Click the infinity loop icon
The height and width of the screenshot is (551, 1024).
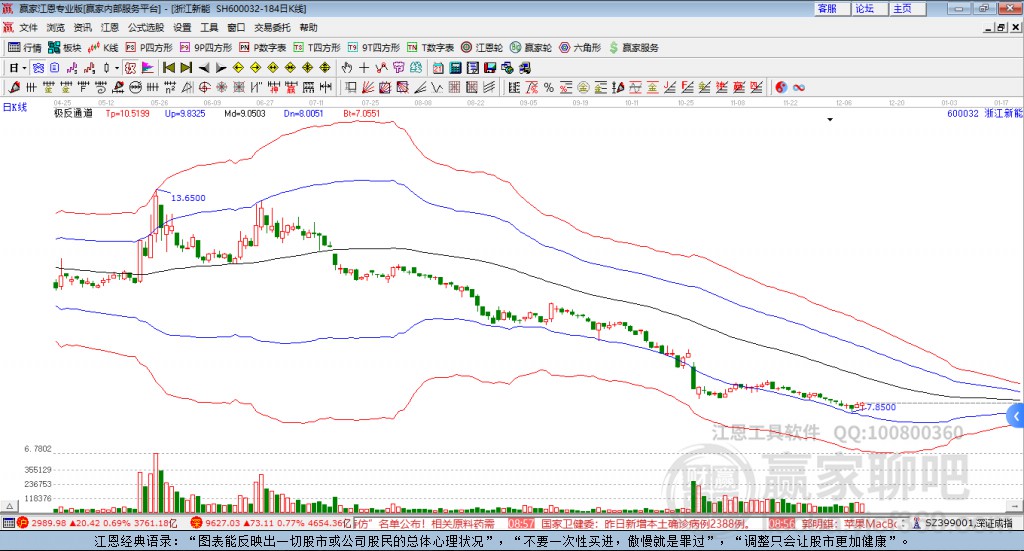(x=798, y=87)
